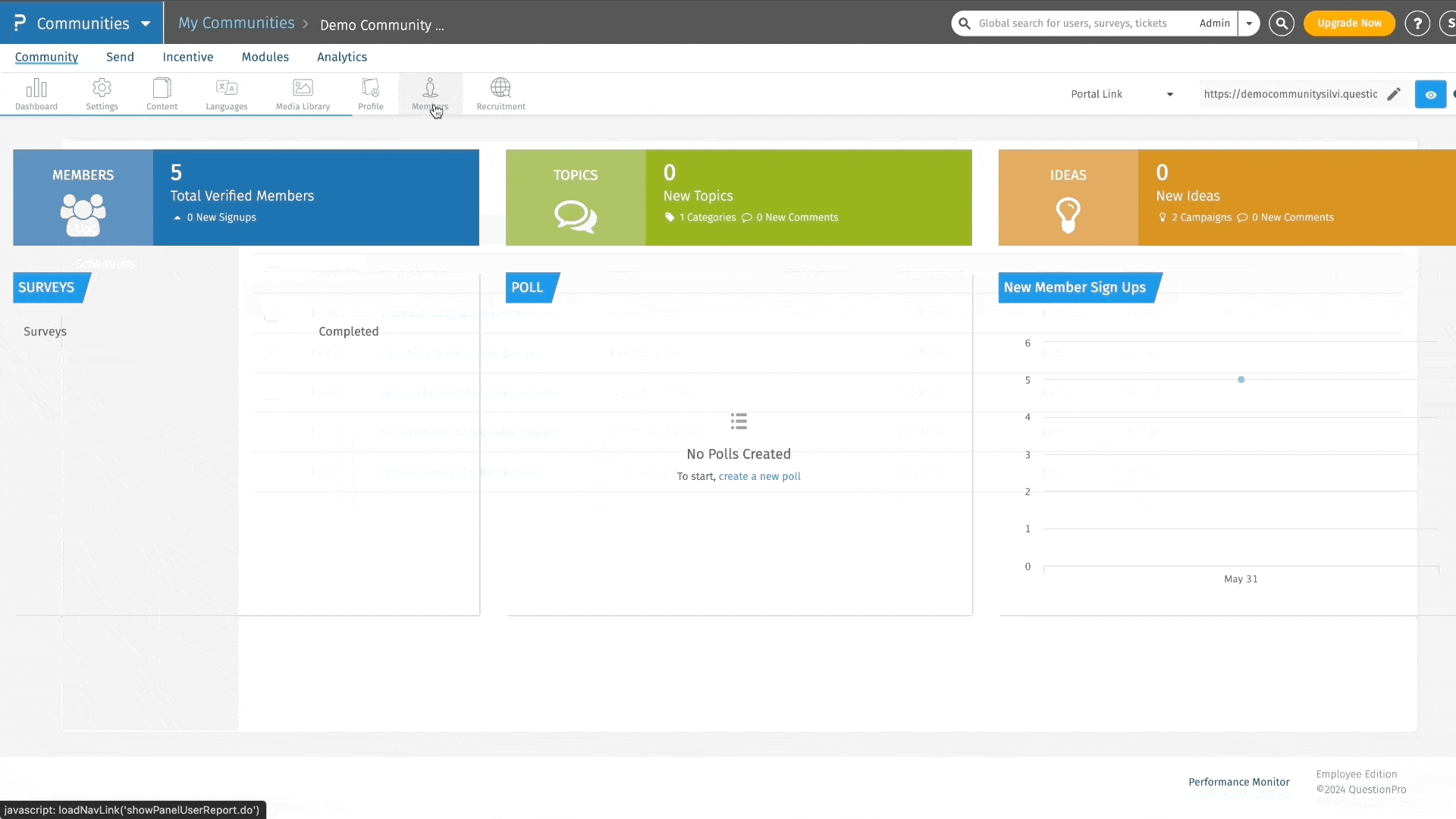Click the magnifier search icon in header
The width and height of the screenshot is (1456, 819).
coord(1282,23)
